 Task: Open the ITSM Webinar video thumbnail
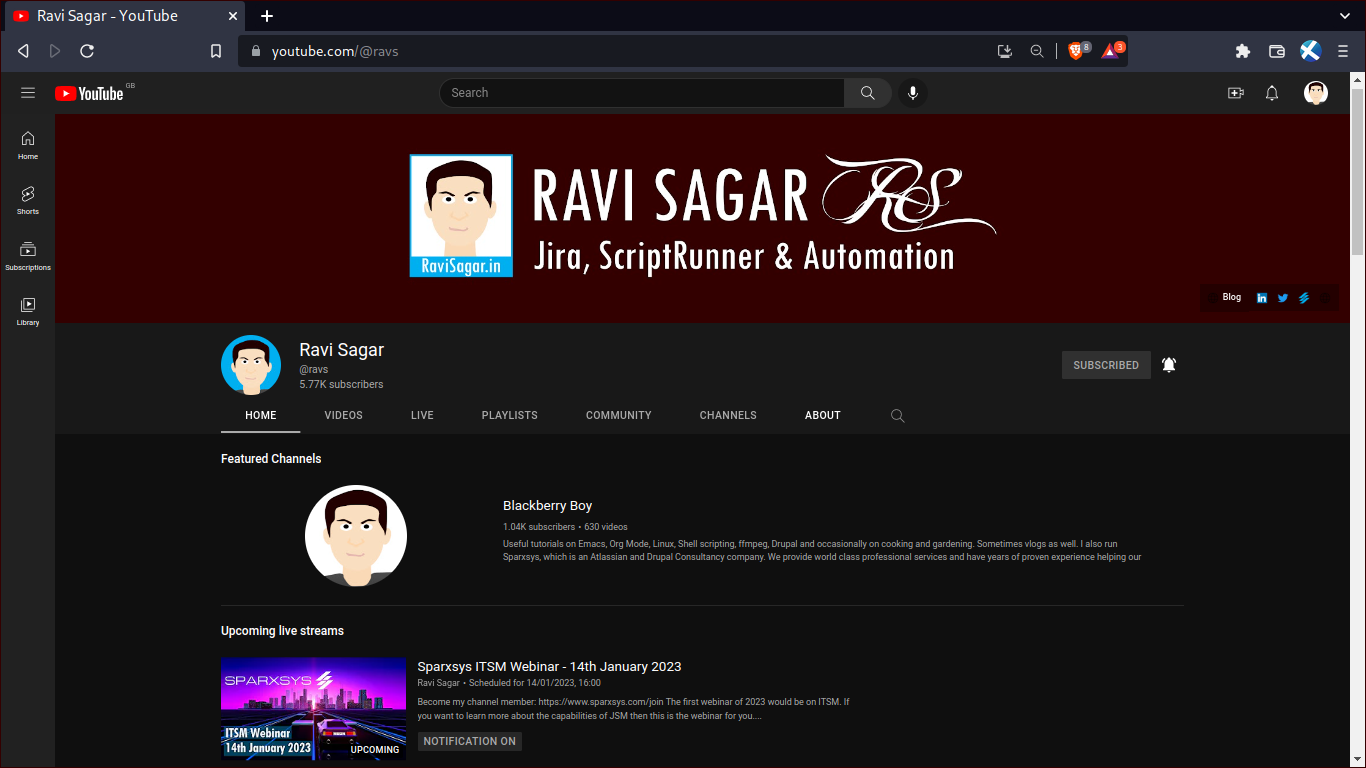313,709
